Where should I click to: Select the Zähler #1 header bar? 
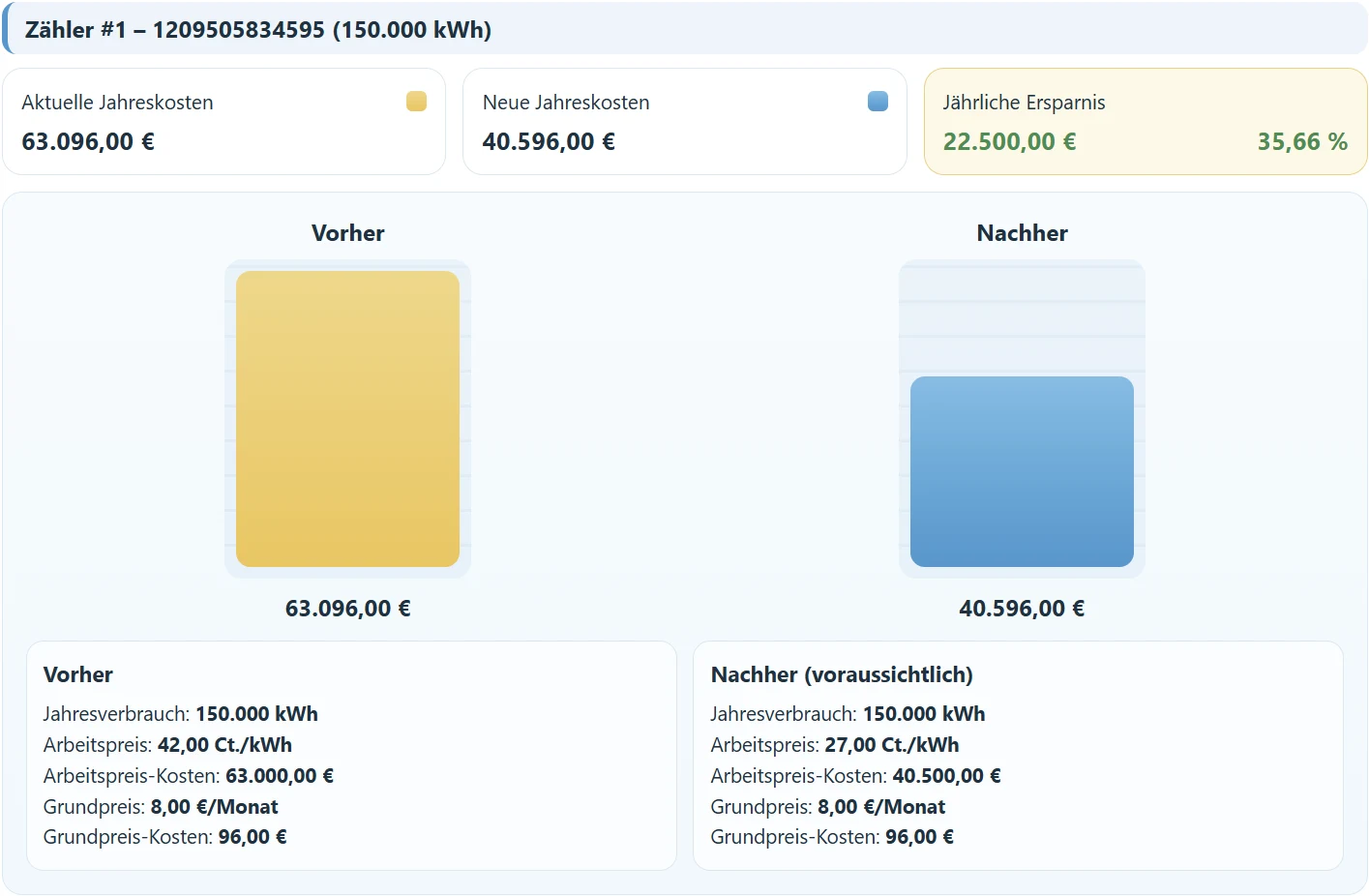[x=684, y=30]
